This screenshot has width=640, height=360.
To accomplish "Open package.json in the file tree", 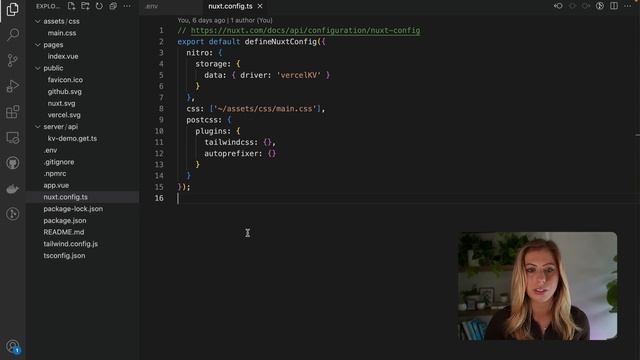I will 65,221.
